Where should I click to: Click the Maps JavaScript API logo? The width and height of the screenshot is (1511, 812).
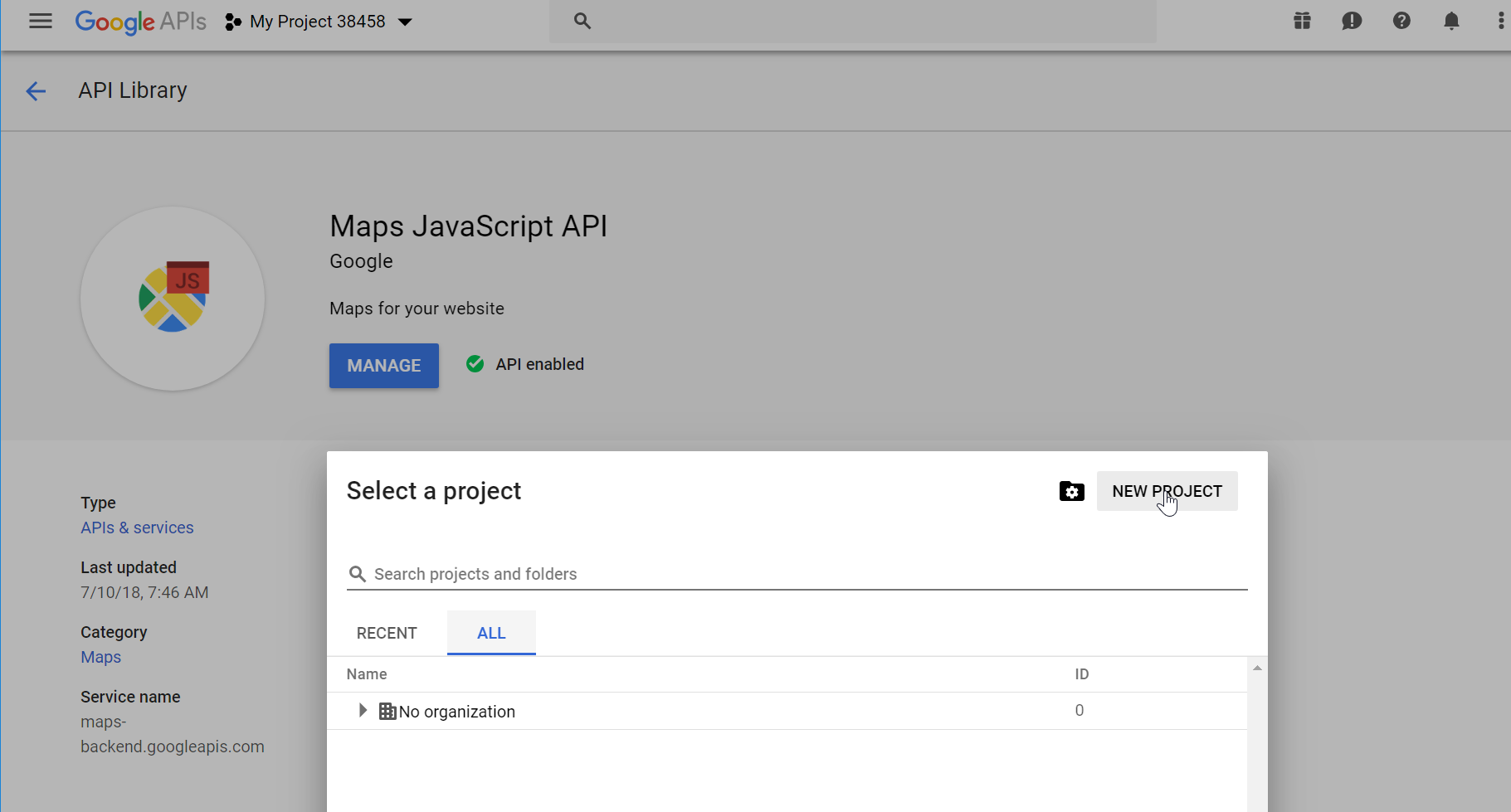coord(173,299)
